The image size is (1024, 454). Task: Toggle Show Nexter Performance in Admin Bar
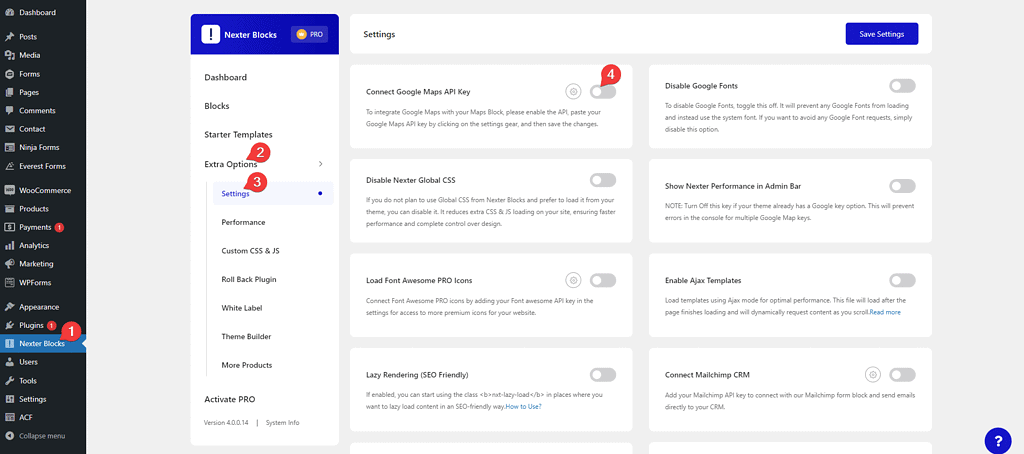point(903,186)
